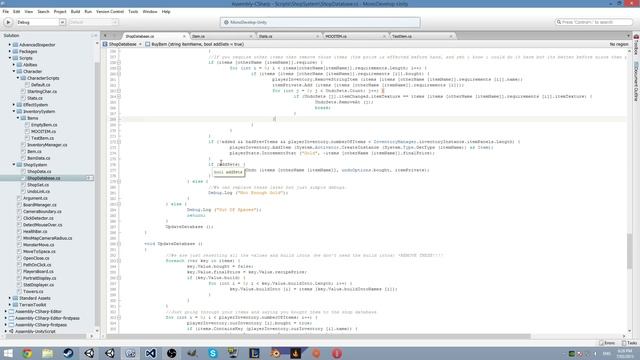Screen dimensions: 640x360
Task: Collapse the Scripts folder in solution tree
Action: (x=10, y=58)
